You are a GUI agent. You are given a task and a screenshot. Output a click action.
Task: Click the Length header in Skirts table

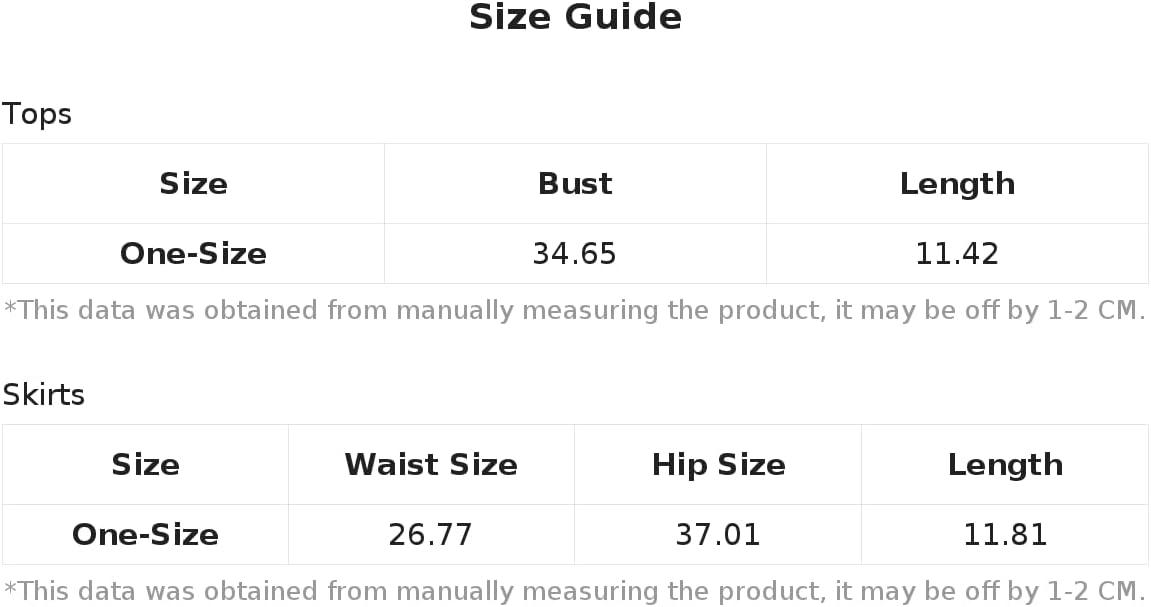click(1005, 465)
